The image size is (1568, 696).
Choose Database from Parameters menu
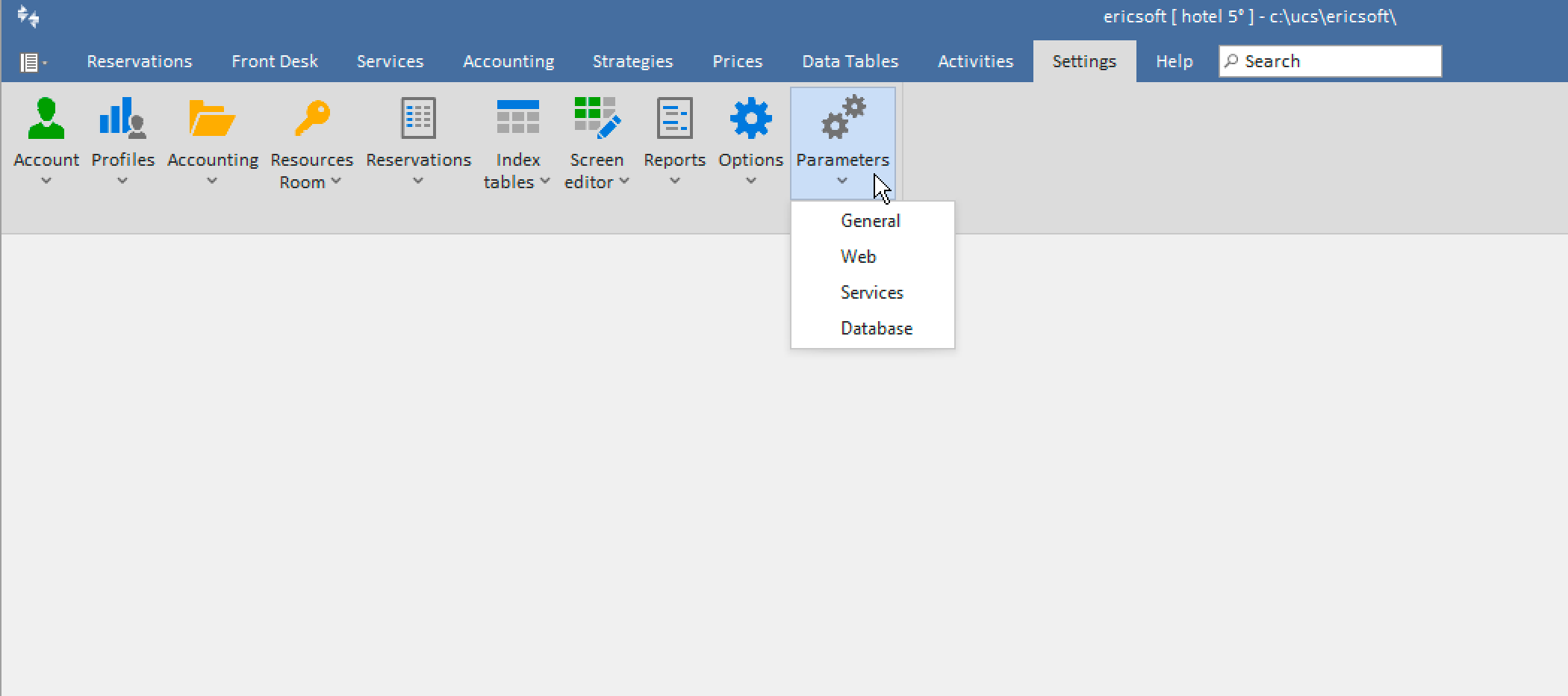click(872, 329)
